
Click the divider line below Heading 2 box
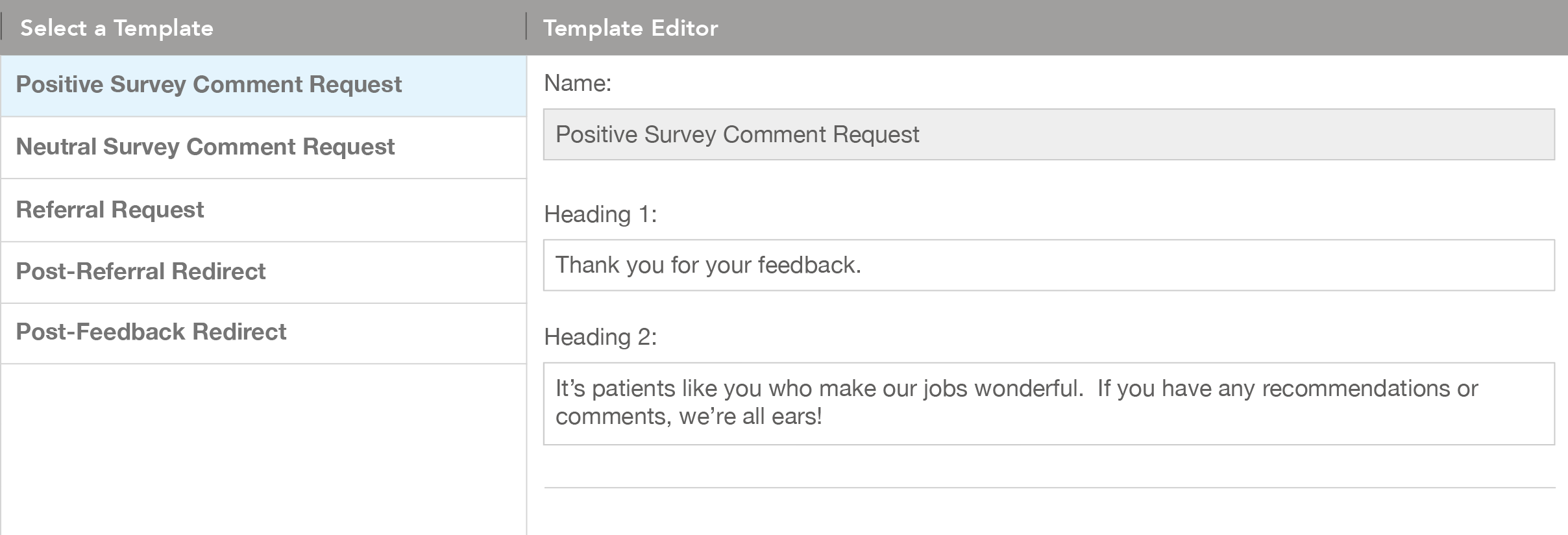coord(1049,488)
